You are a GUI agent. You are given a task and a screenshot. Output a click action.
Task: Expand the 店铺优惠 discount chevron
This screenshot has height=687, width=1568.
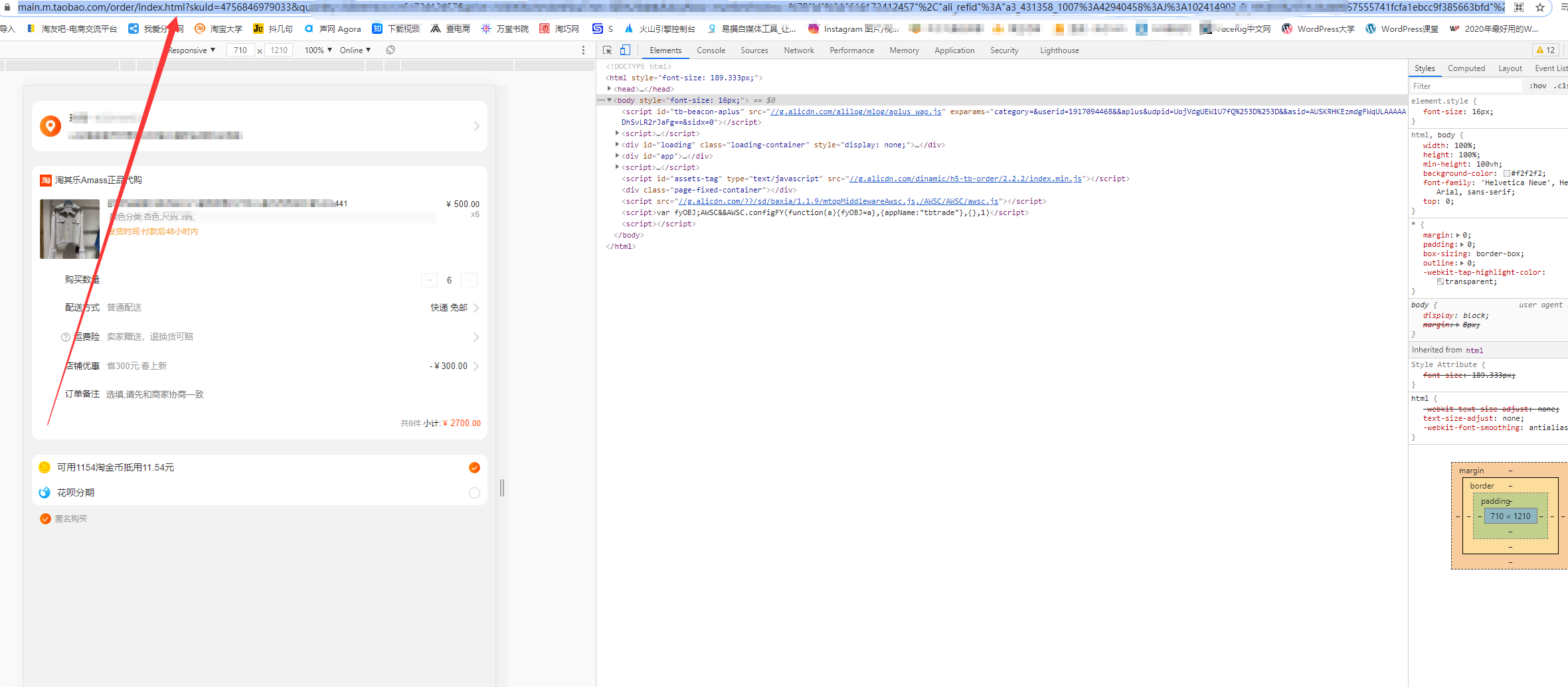pyautogui.click(x=476, y=366)
